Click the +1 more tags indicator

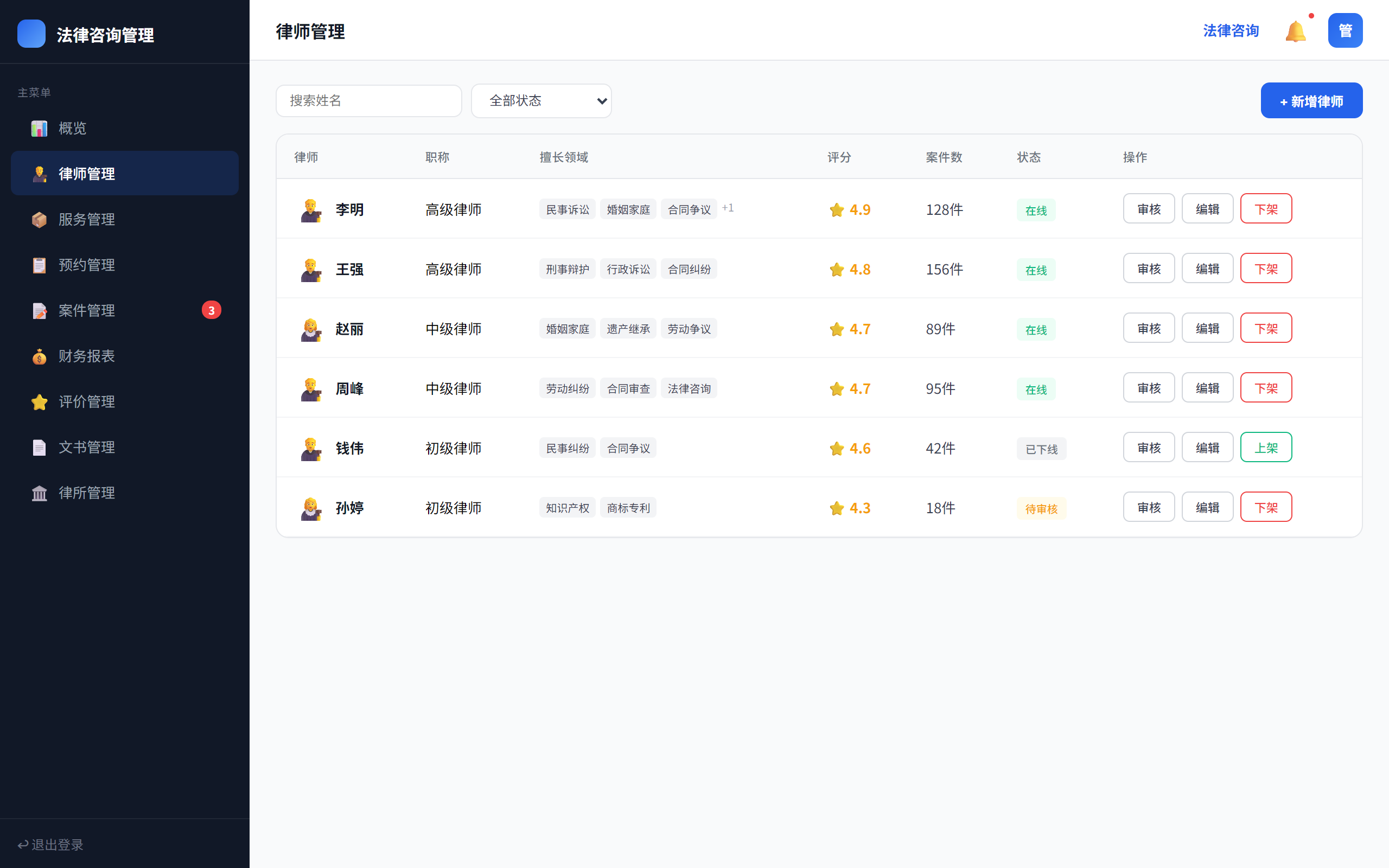pos(727,208)
